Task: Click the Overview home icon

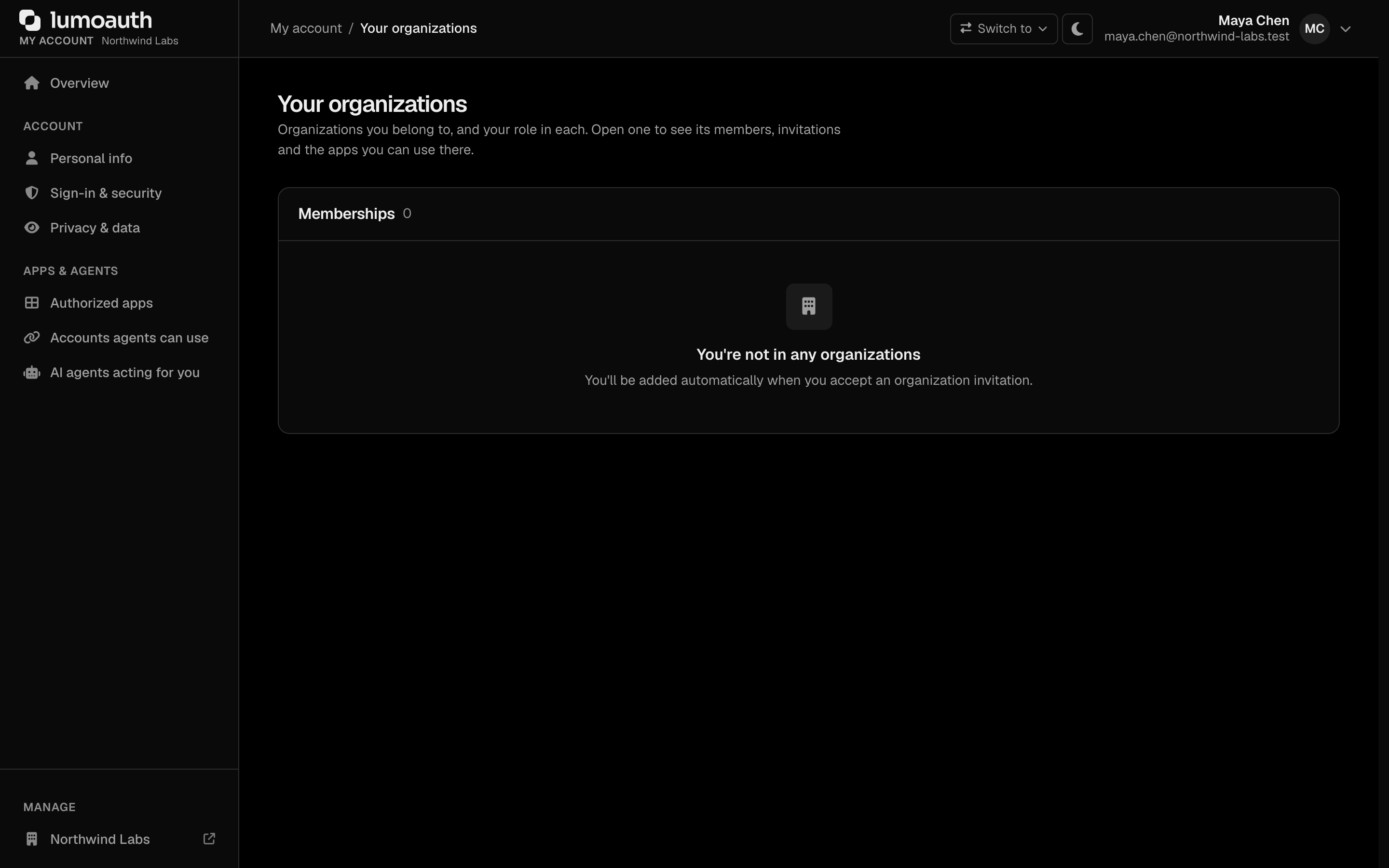Action: (31, 83)
